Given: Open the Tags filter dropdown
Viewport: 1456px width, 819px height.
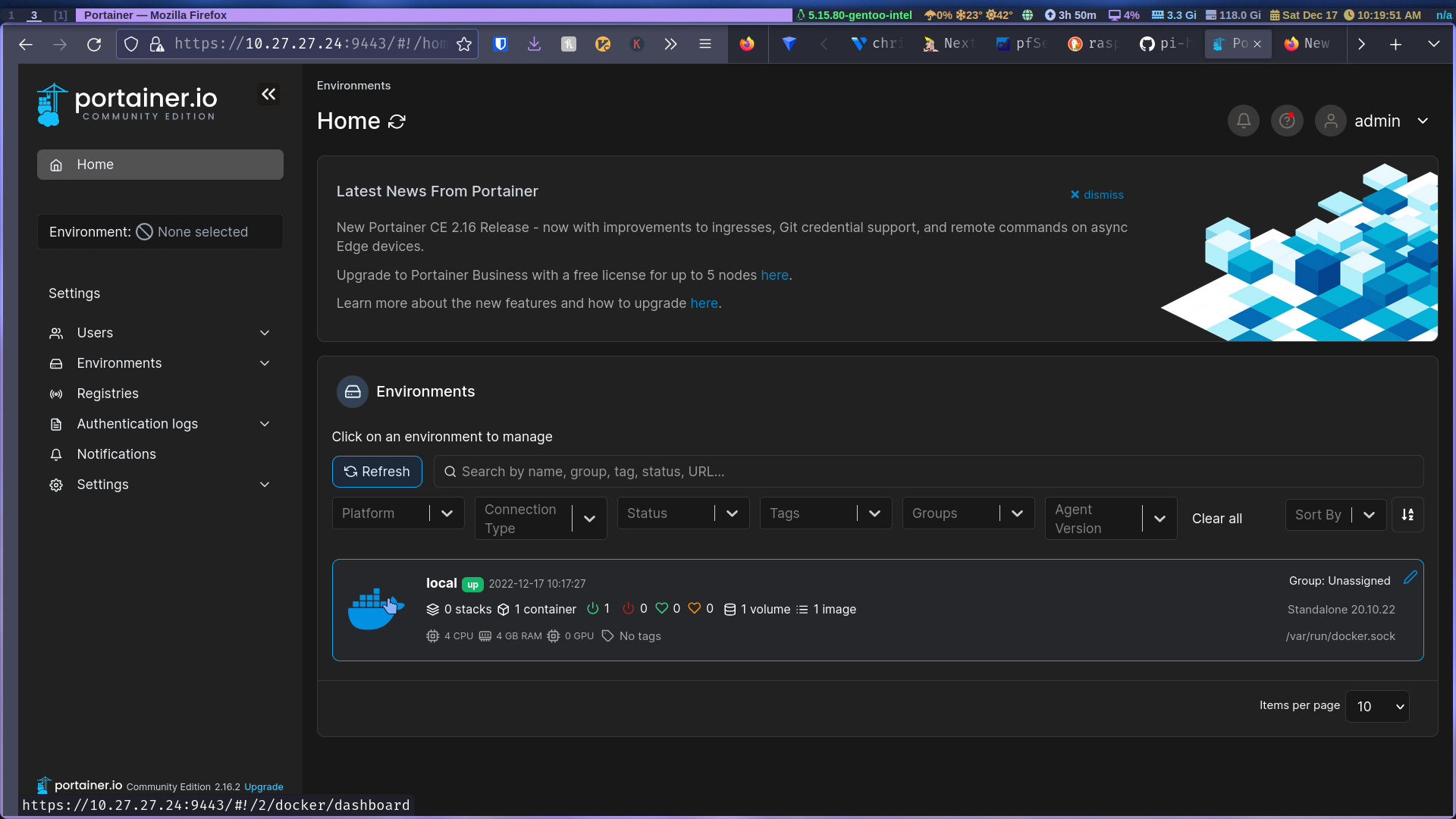Looking at the screenshot, I should click(x=826, y=513).
